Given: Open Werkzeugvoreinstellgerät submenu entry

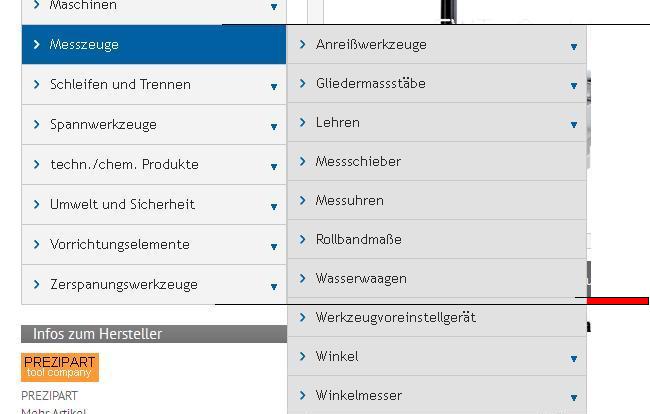Looking at the screenshot, I should (395, 317).
